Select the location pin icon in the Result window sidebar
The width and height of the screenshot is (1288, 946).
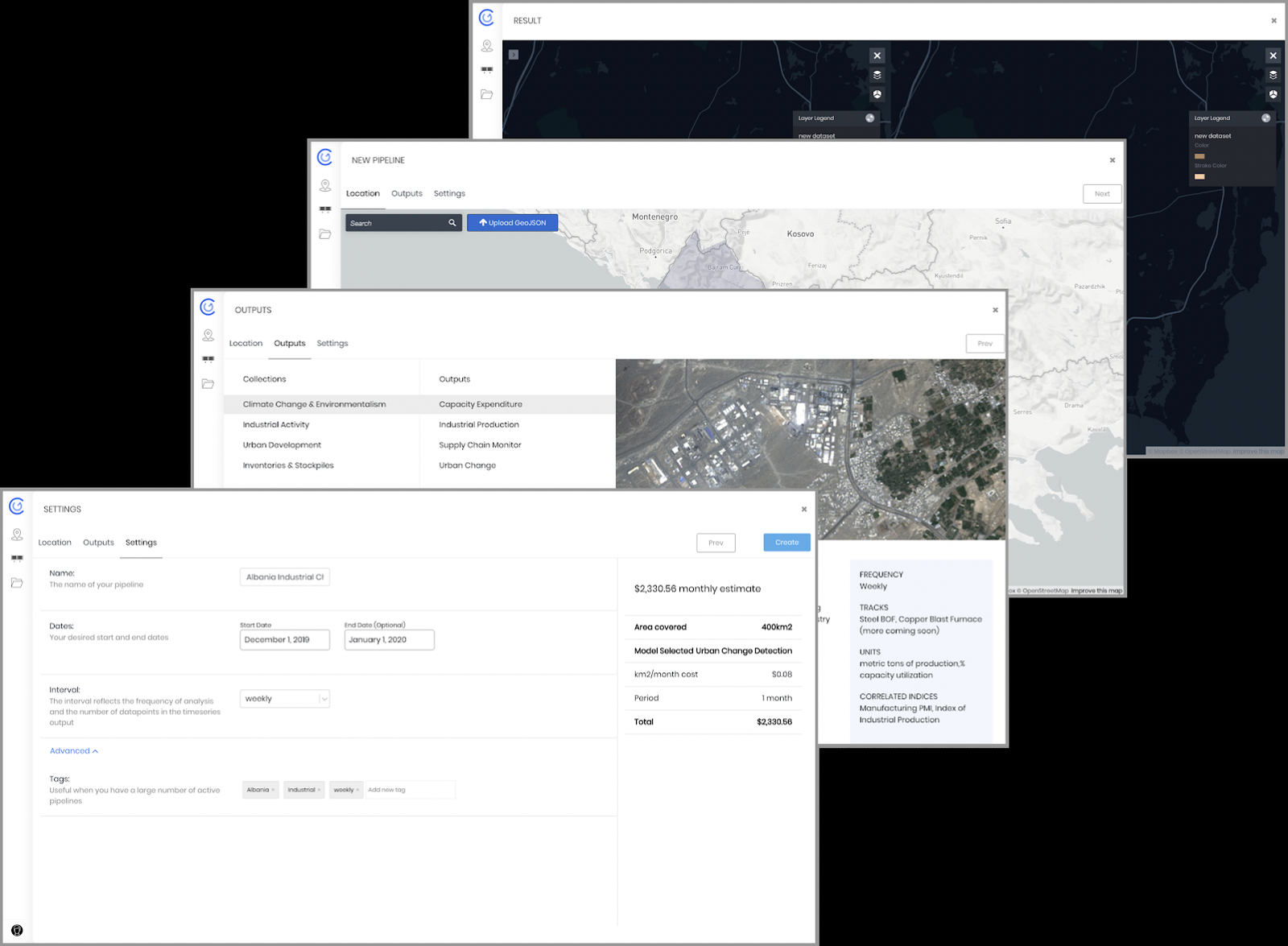(487, 47)
